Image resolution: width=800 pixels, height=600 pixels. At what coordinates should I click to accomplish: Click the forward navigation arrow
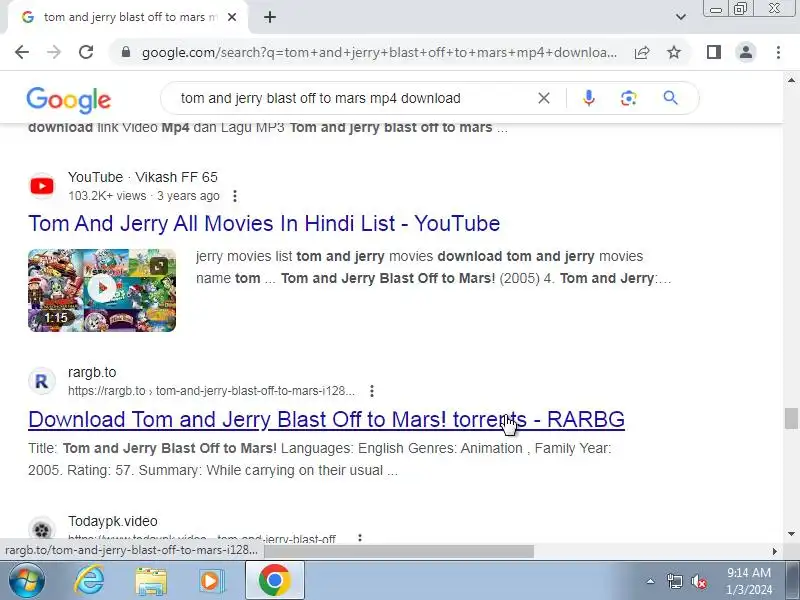pos(54,52)
